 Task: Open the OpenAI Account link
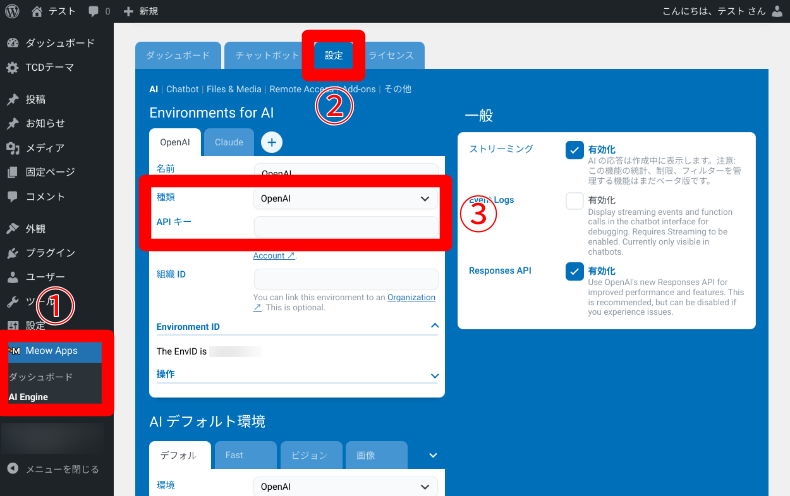coord(274,256)
